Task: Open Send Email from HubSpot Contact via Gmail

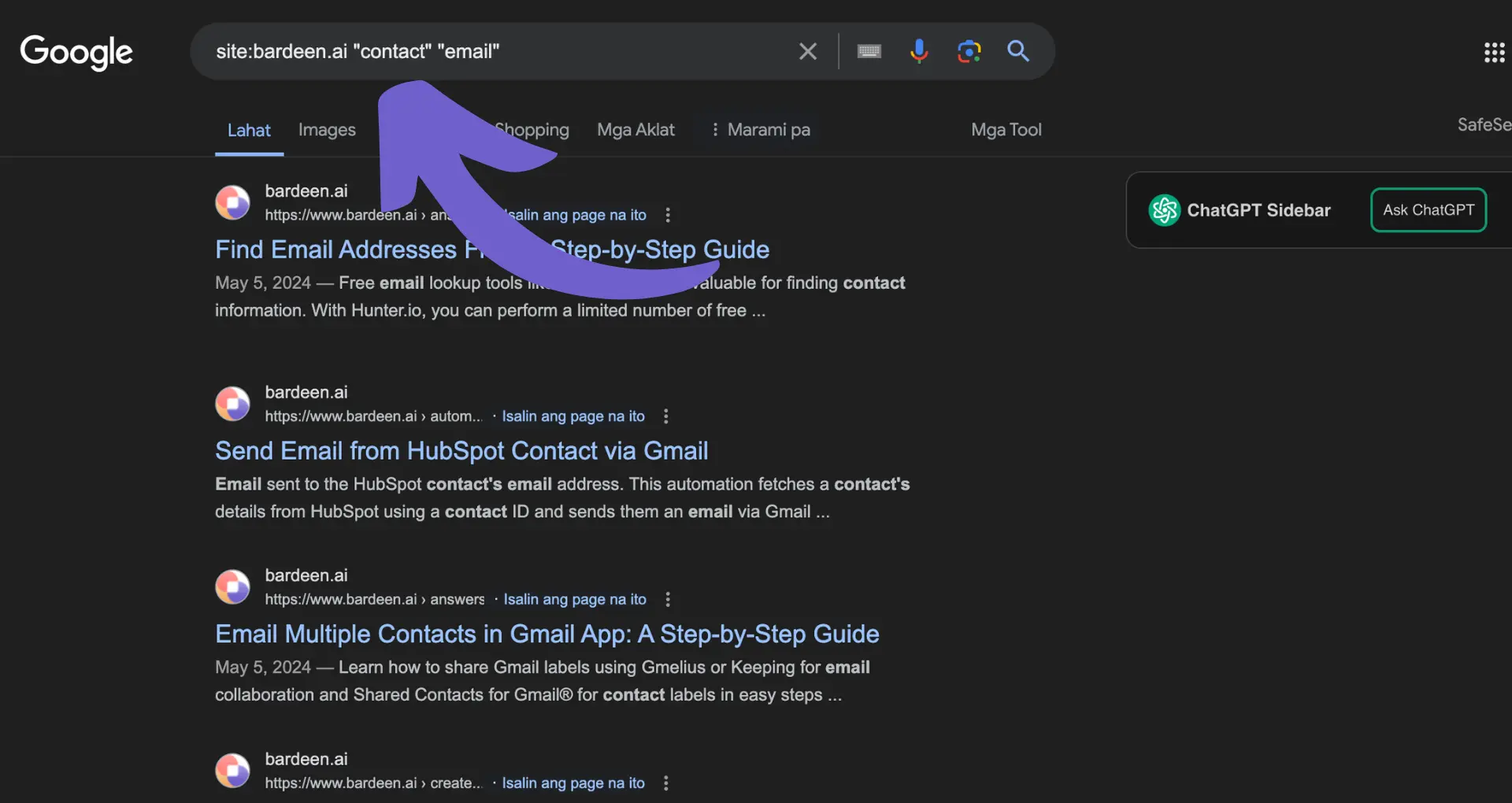Action: point(461,451)
